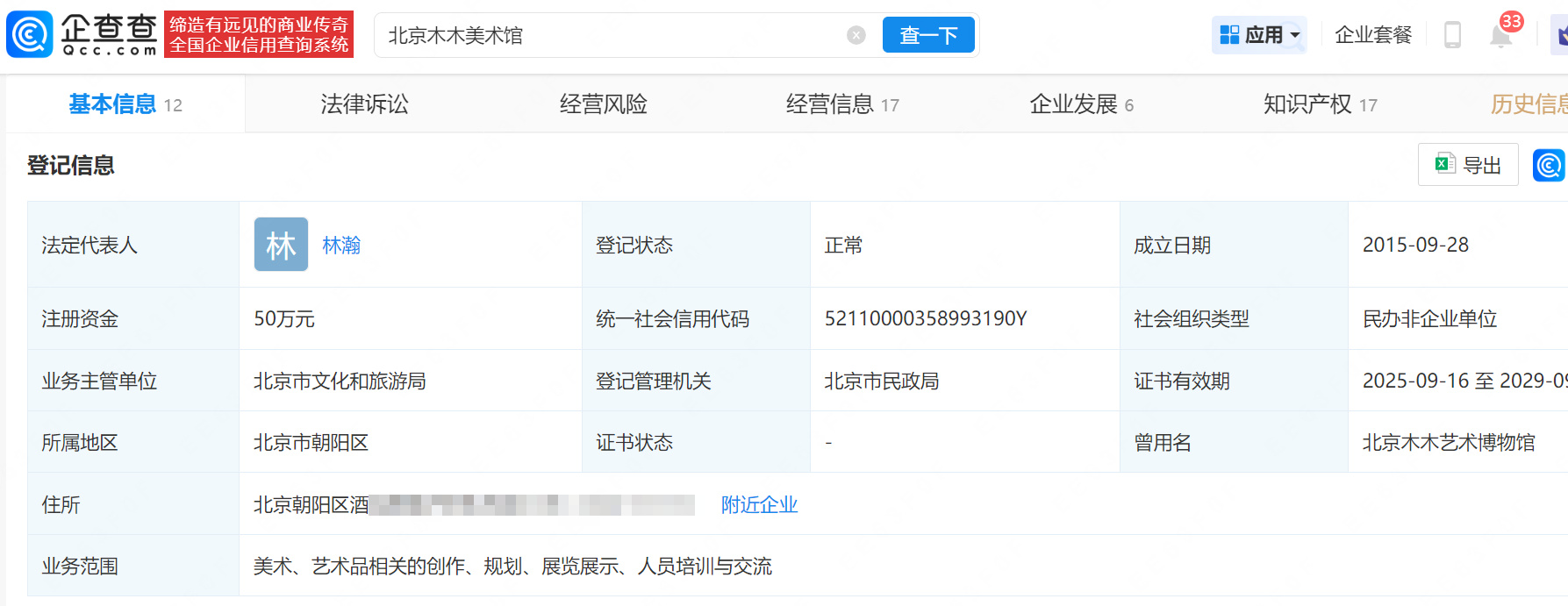Open the notifications bell icon

pos(1501,35)
